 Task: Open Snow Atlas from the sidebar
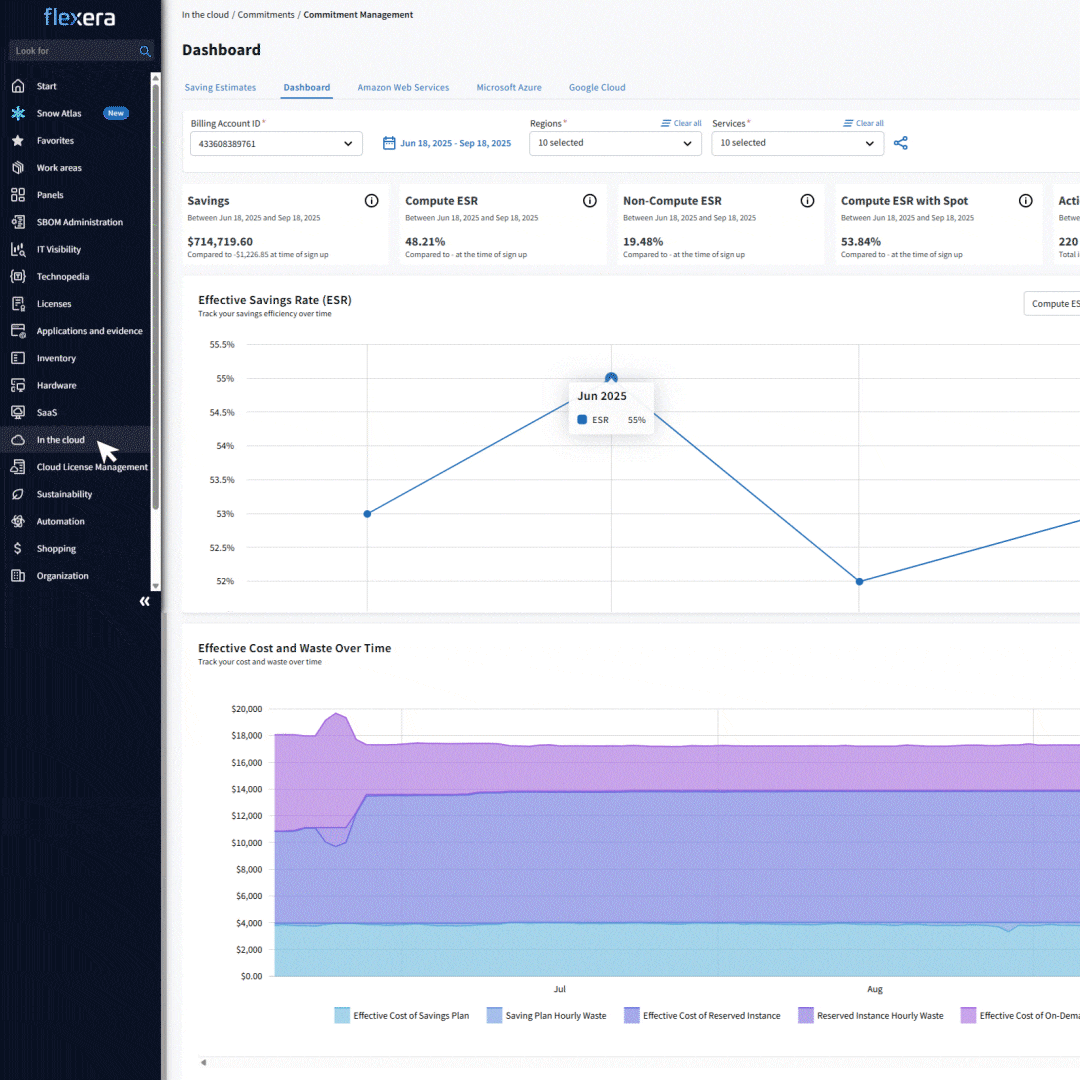(60, 113)
